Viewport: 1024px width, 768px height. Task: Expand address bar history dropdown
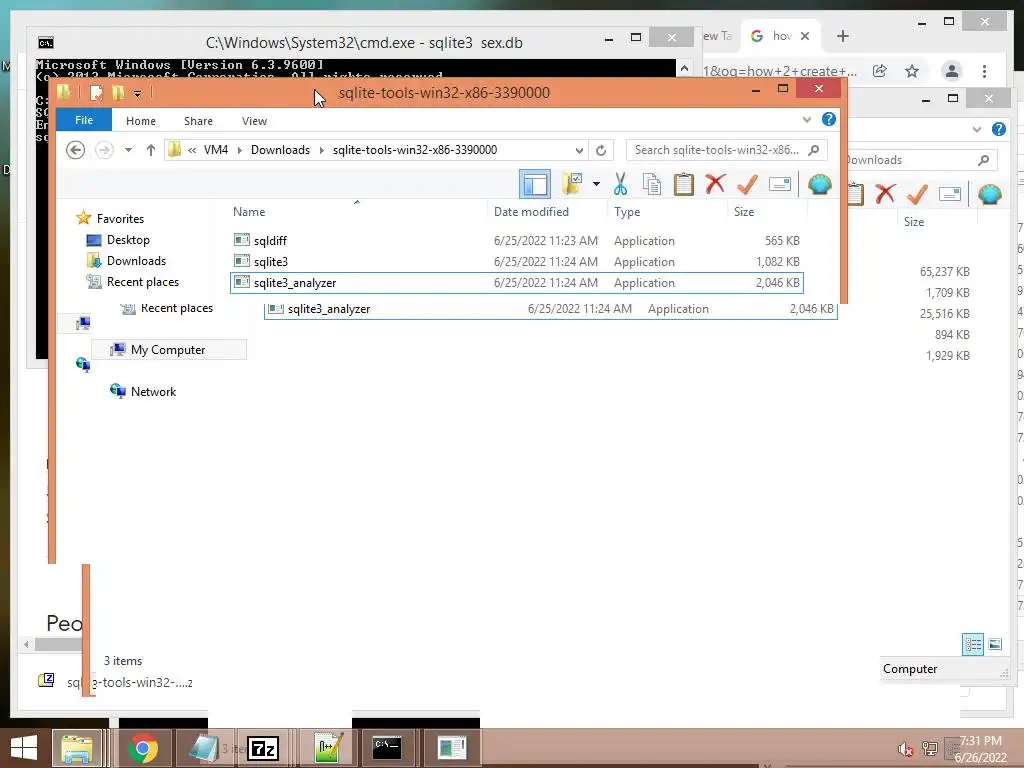(579, 150)
